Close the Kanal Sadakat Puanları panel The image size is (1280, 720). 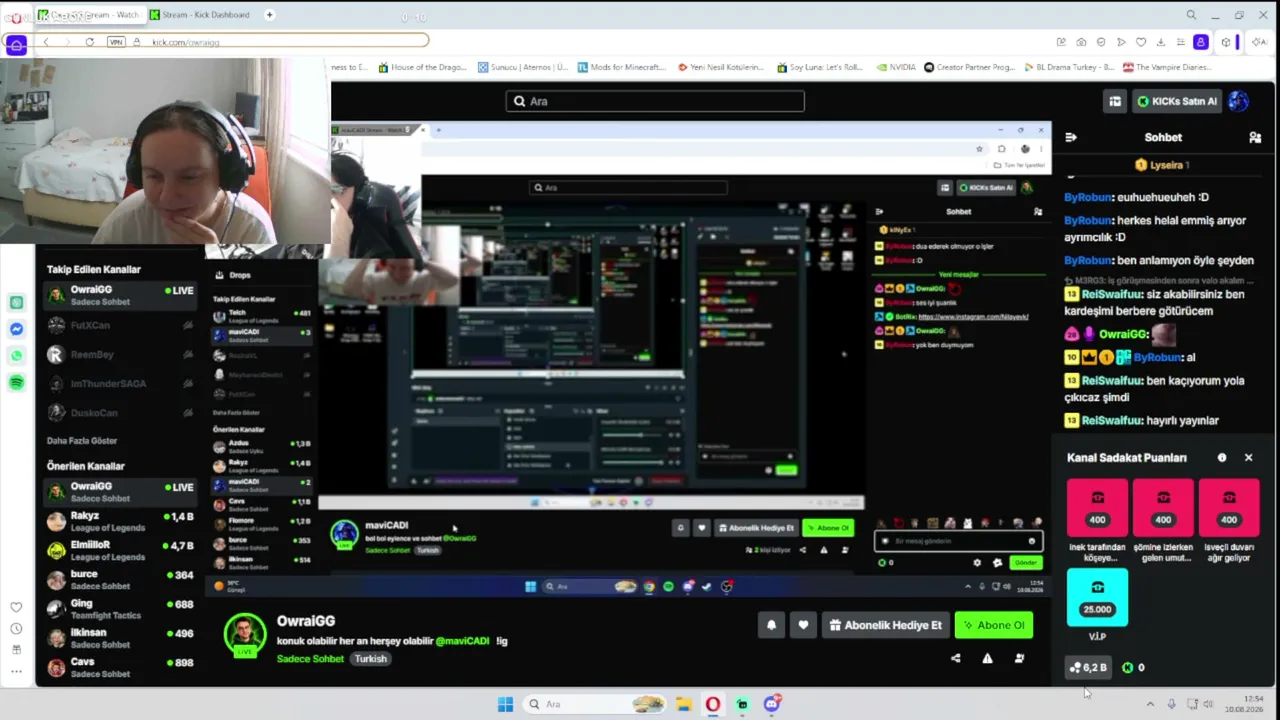coord(1248,458)
